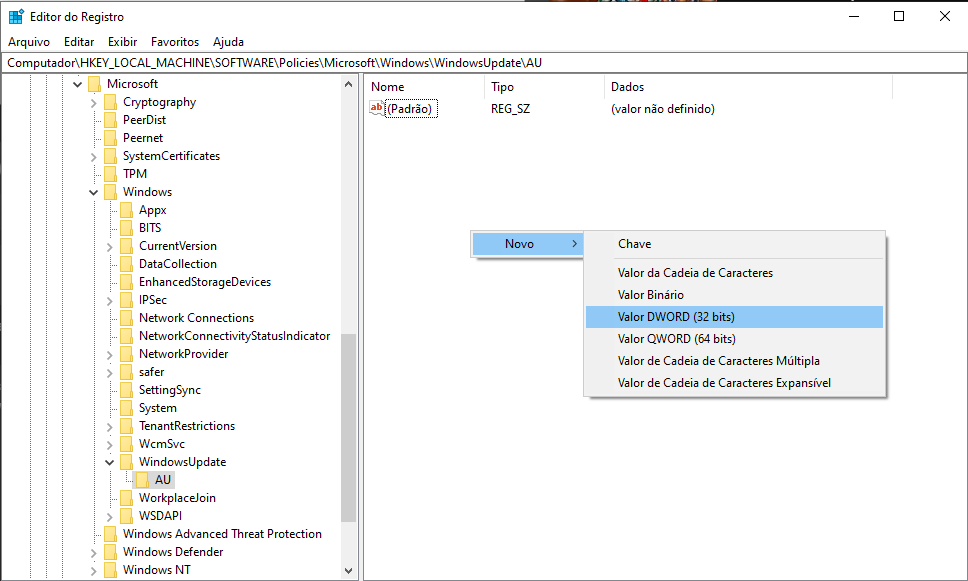Click the Cryptography folder icon
The image size is (968, 581).
click(110, 102)
